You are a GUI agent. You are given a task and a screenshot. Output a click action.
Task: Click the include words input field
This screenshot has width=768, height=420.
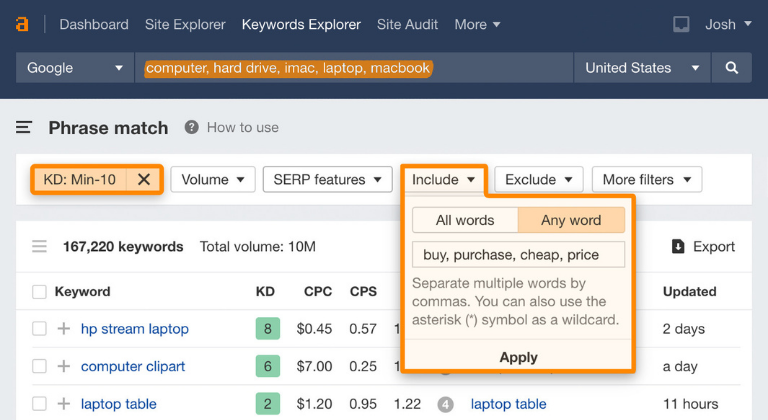pyautogui.click(x=518, y=254)
